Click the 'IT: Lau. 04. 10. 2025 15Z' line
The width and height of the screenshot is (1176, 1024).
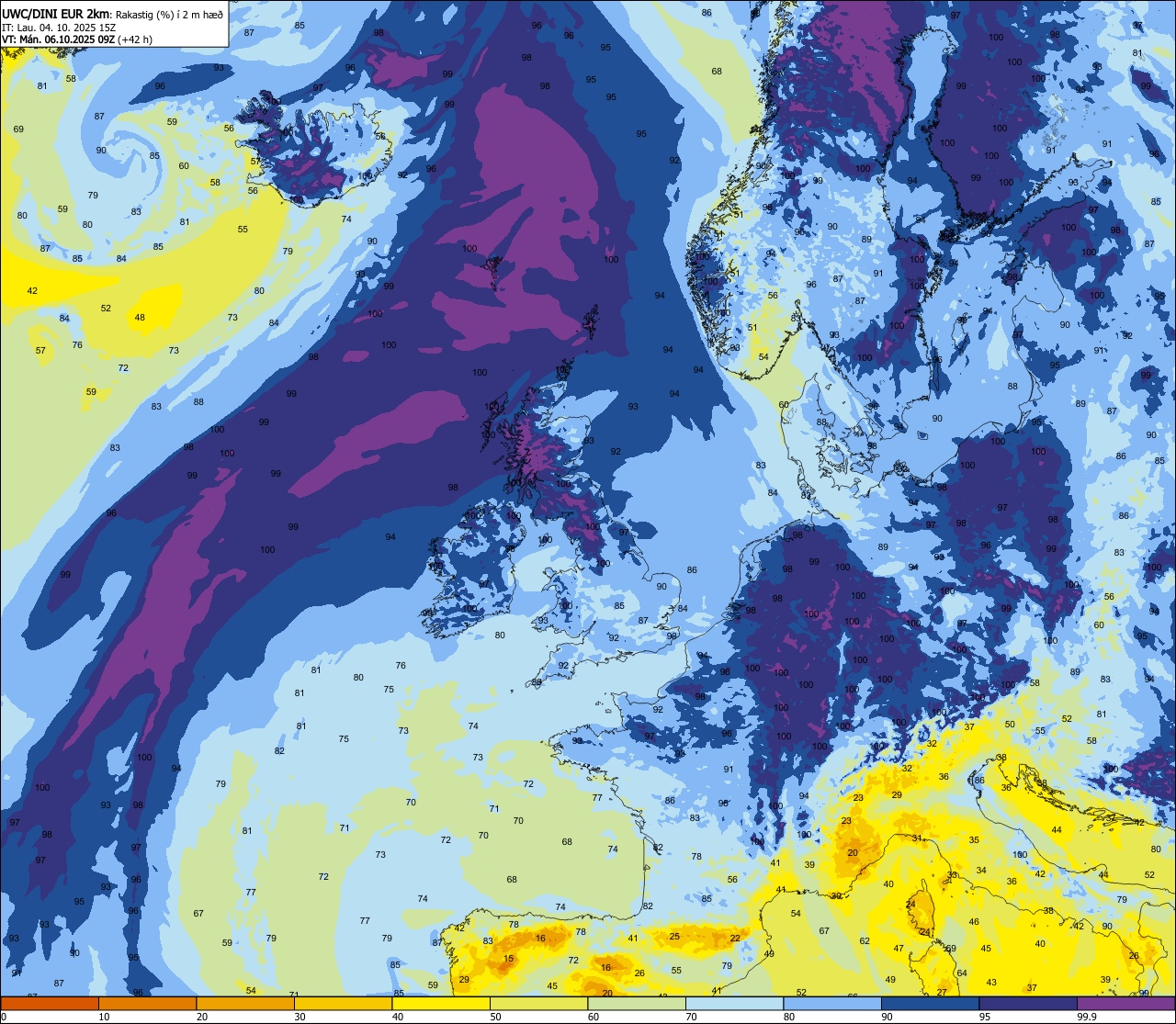click(x=59, y=27)
